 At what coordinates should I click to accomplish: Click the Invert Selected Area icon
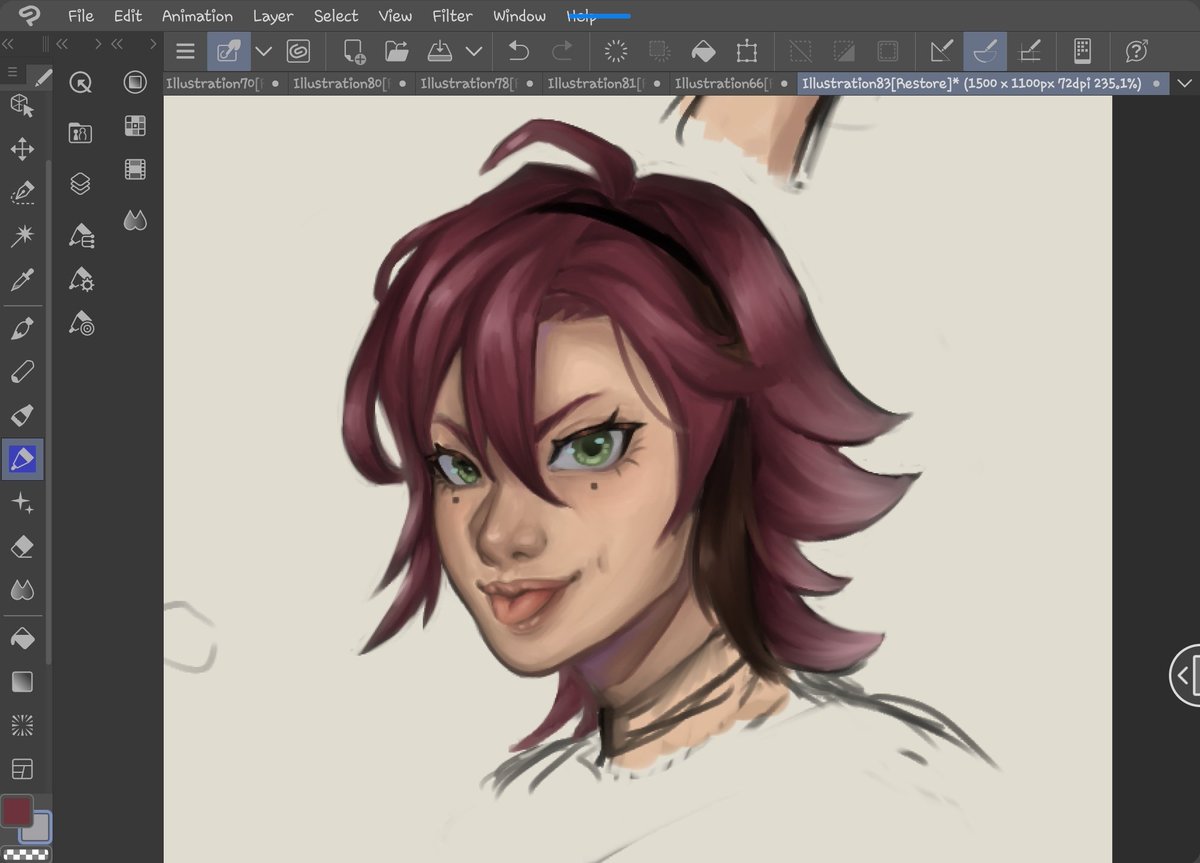pos(844,51)
